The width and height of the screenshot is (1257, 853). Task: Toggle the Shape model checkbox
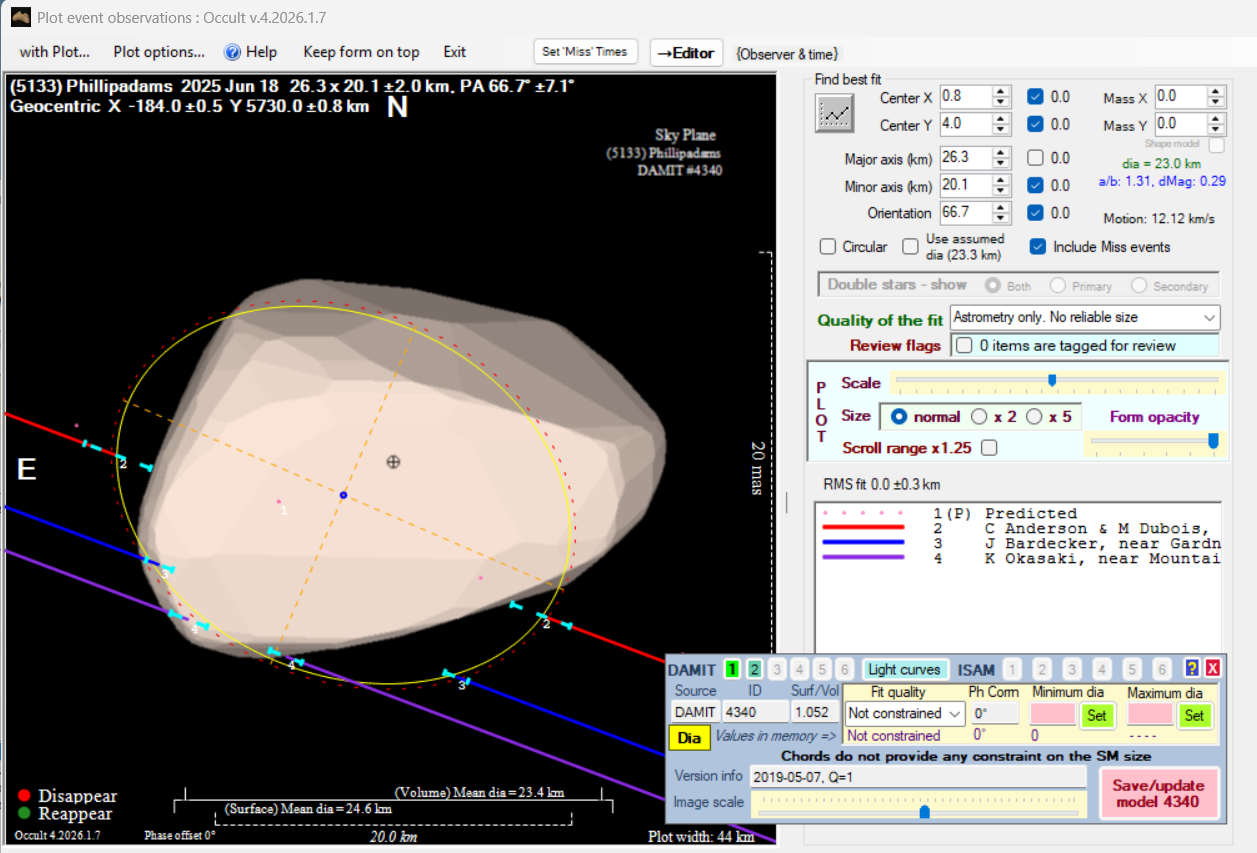[x=1216, y=144]
